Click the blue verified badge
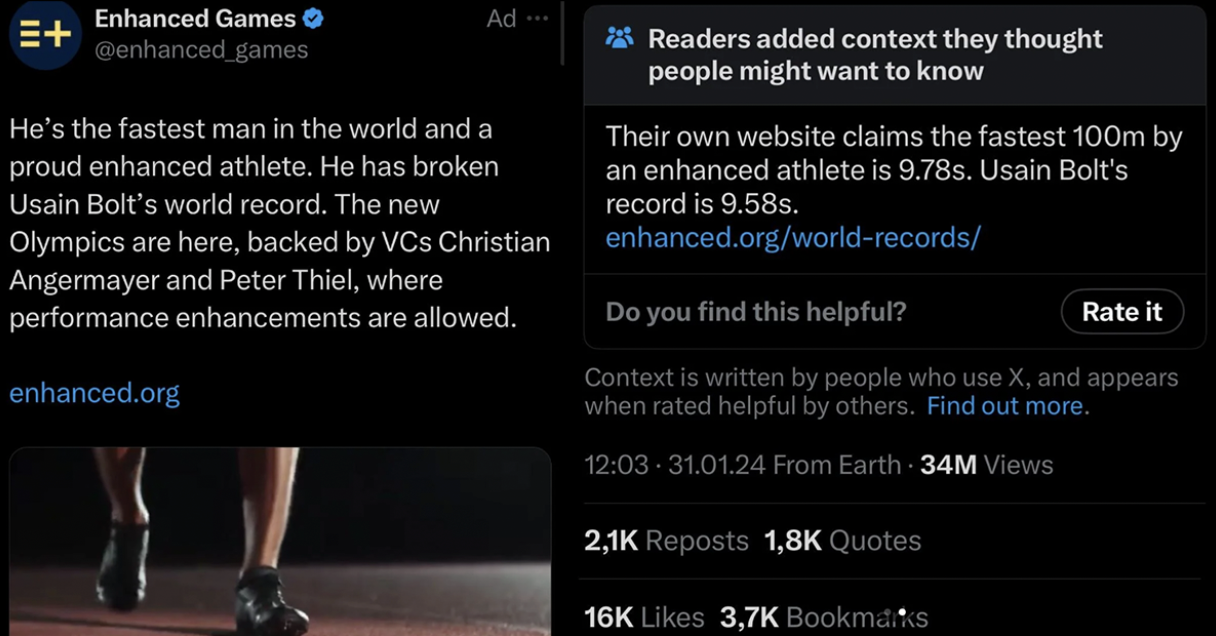Image resolution: width=1216 pixels, height=636 pixels. click(x=314, y=19)
